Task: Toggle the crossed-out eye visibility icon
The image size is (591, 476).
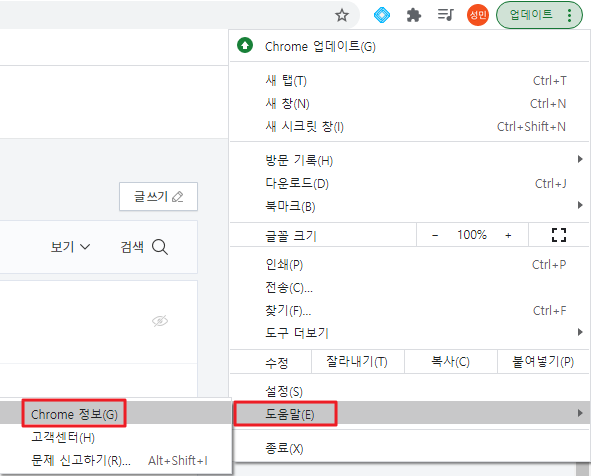Action: pyautogui.click(x=160, y=321)
